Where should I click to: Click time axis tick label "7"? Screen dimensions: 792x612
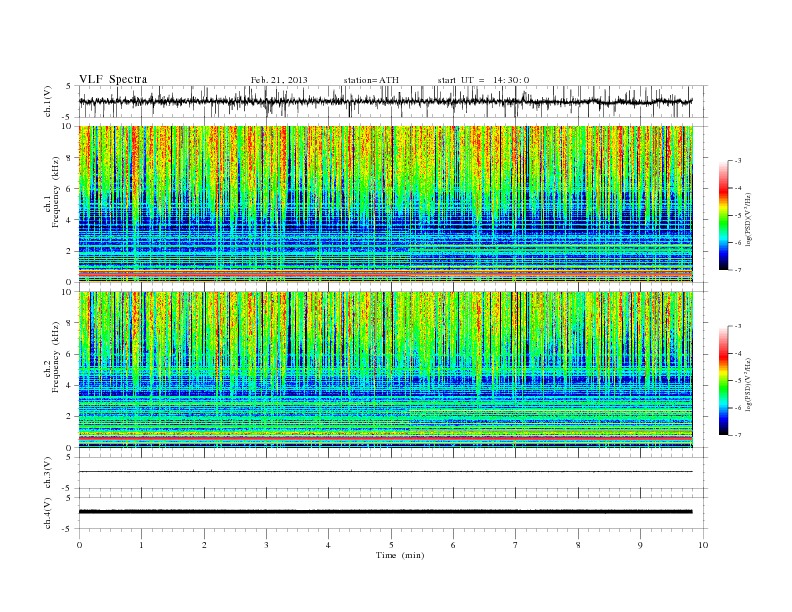point(516,545)
